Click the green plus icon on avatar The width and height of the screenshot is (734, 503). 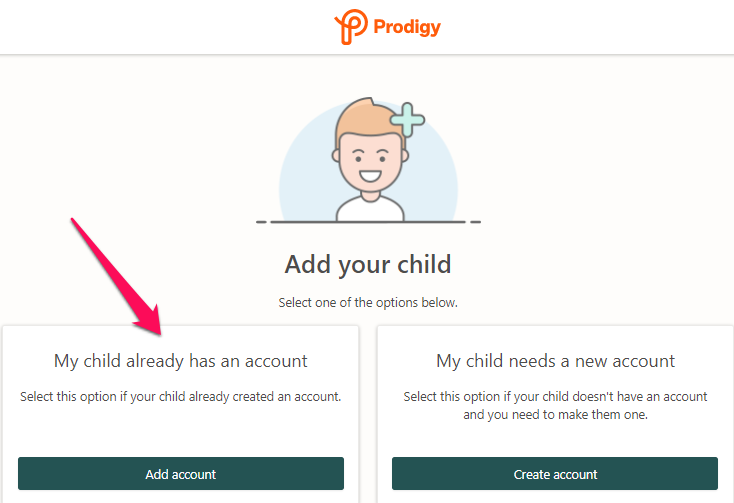[407, 120]
